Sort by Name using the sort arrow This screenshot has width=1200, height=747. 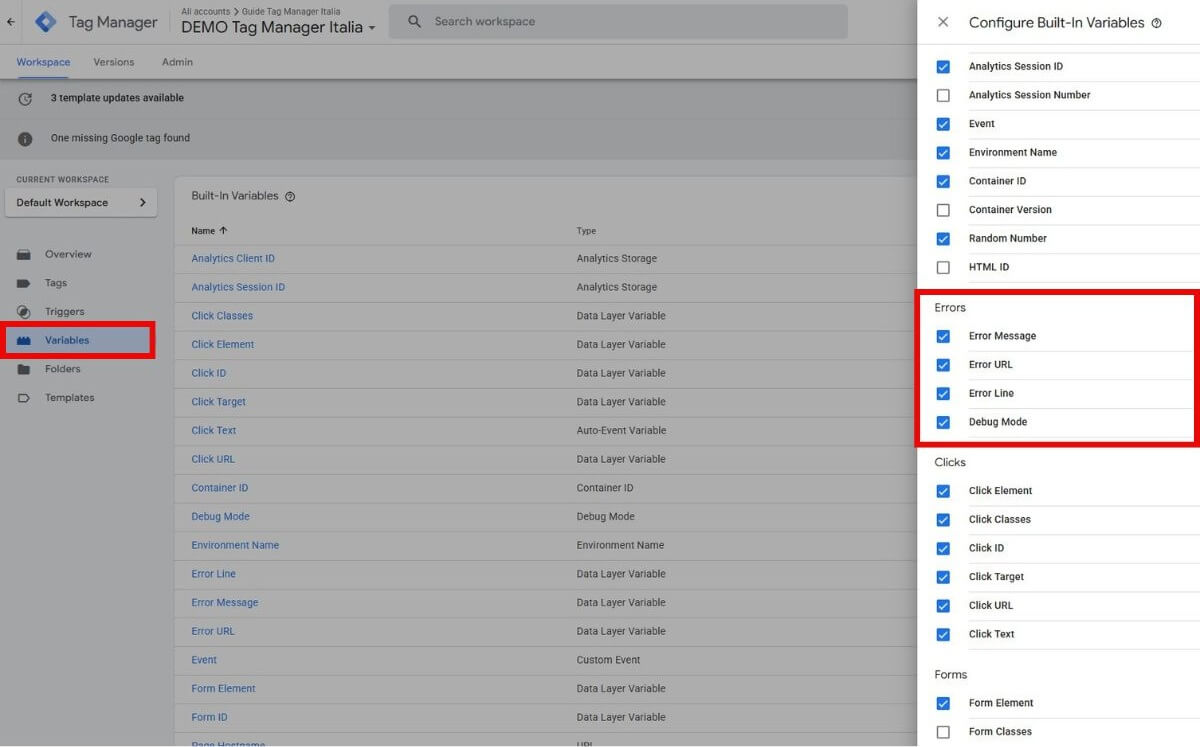pyautogui.click(x=224, y=230)
